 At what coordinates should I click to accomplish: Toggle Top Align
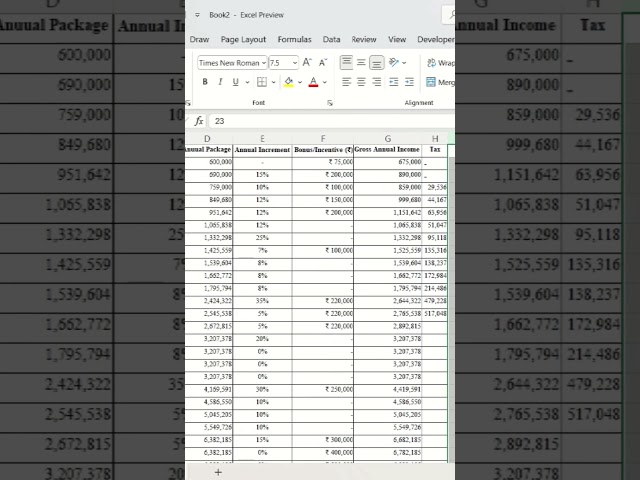coord(346,62)
